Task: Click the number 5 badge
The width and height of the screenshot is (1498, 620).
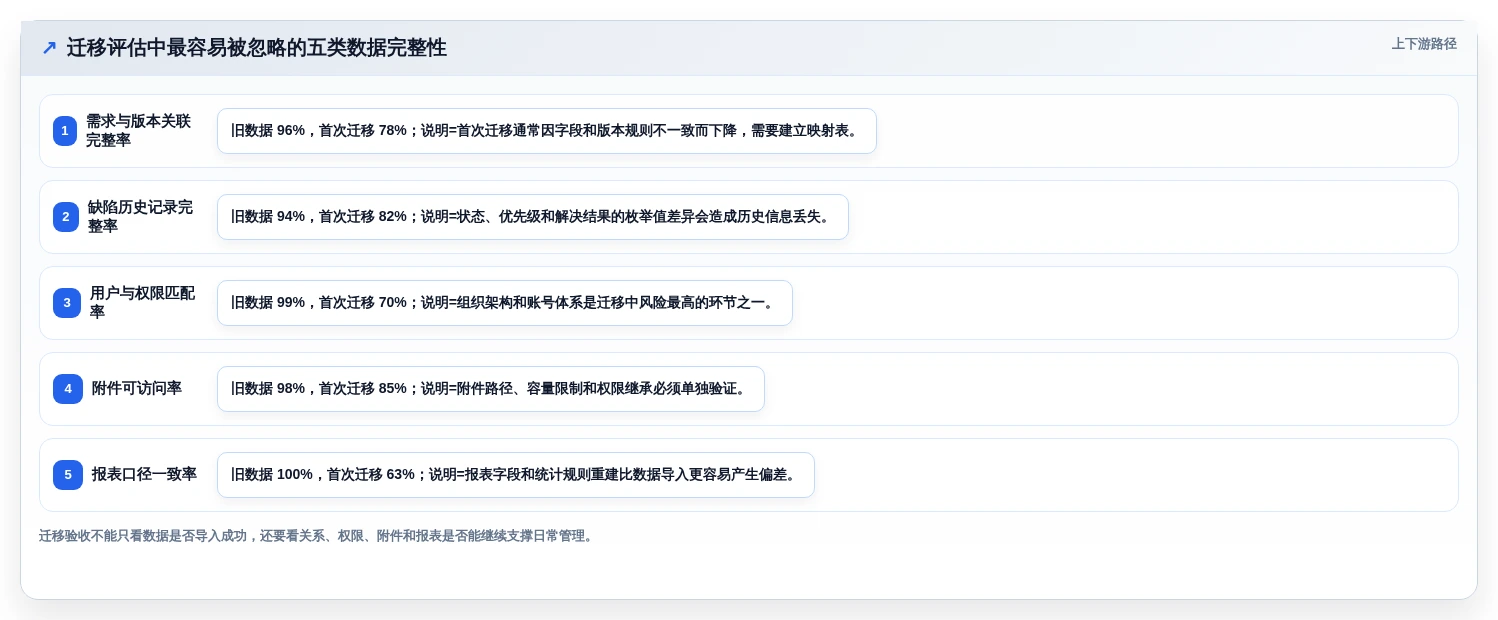Action: (68, 475)
